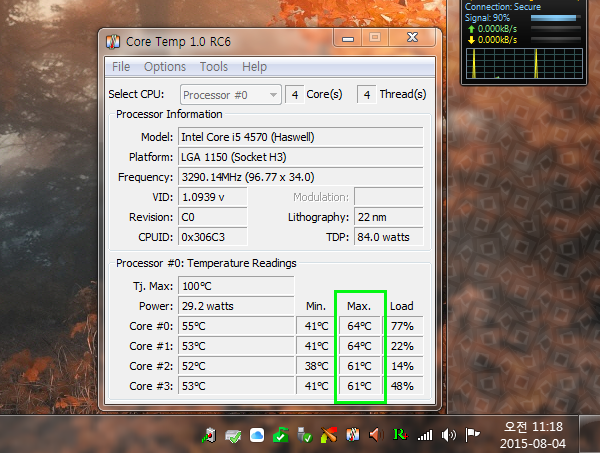Click the Core #2 minimum temperature 38°C

(x=316, y=366)
